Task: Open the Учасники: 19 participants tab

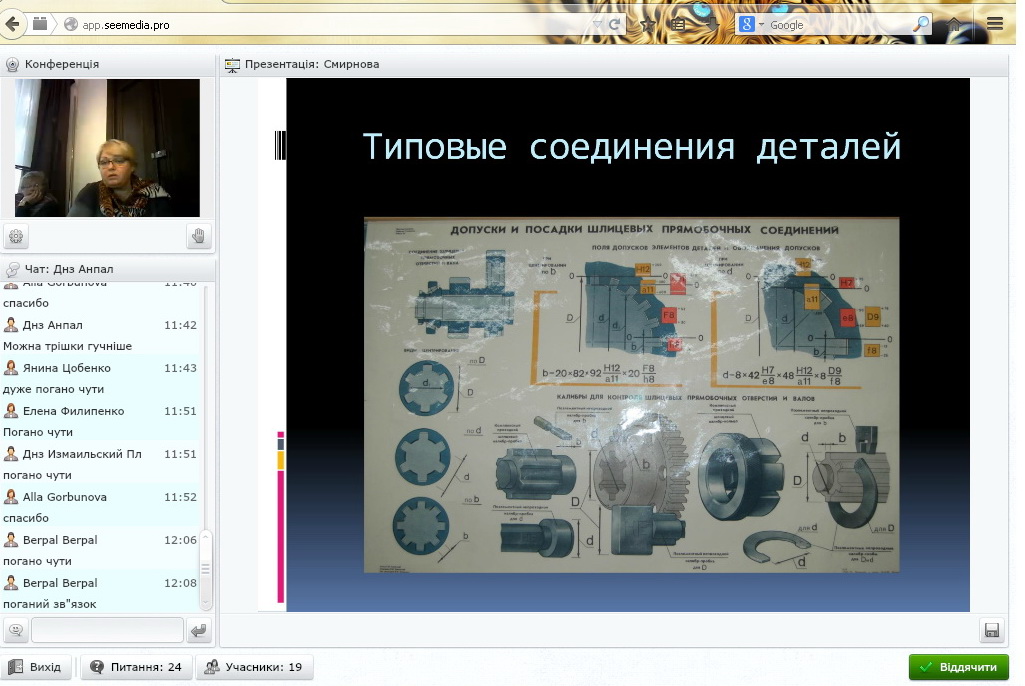Action: click(254, 667)
